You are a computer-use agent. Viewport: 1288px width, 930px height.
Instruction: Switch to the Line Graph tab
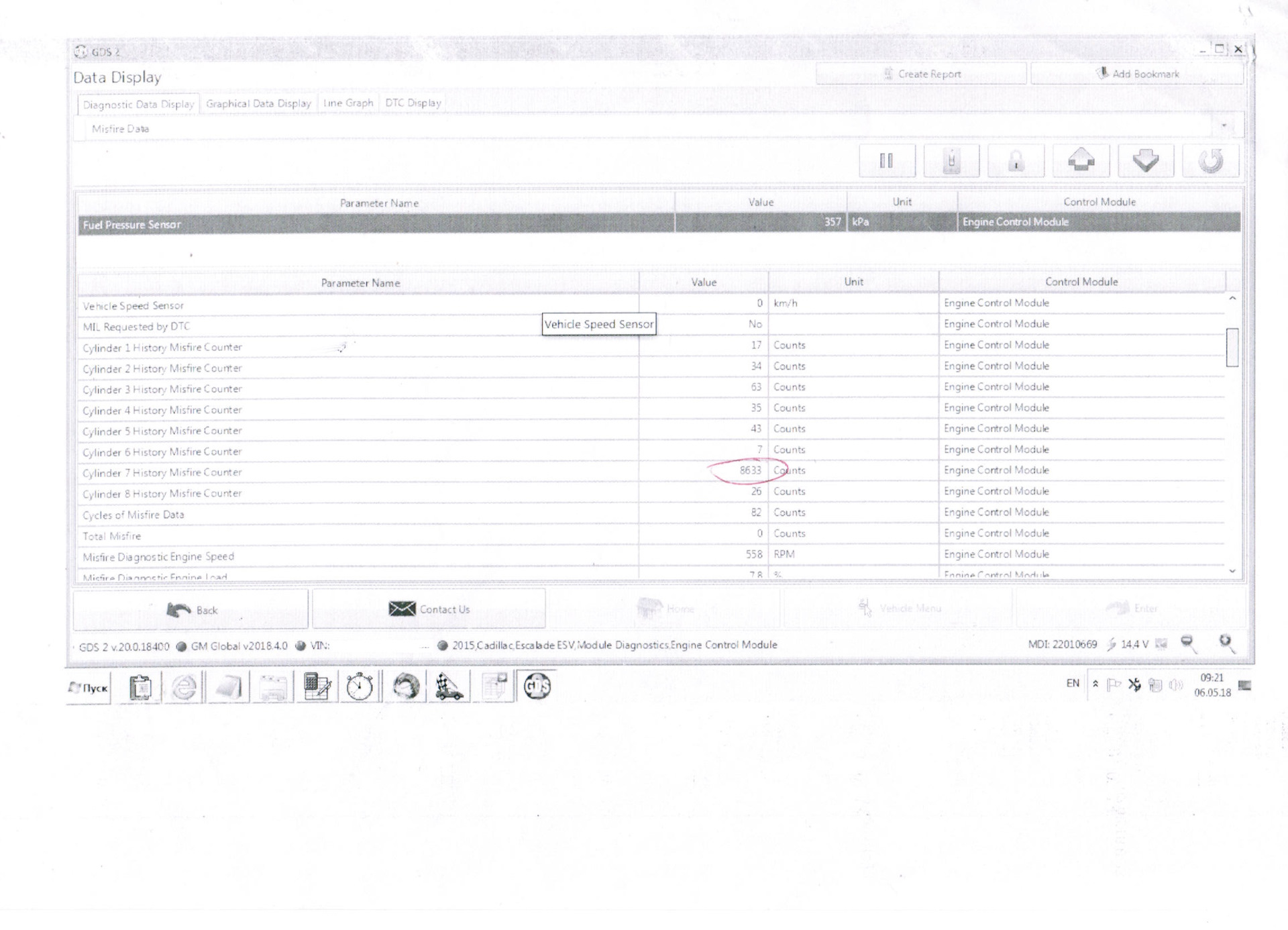348,103
